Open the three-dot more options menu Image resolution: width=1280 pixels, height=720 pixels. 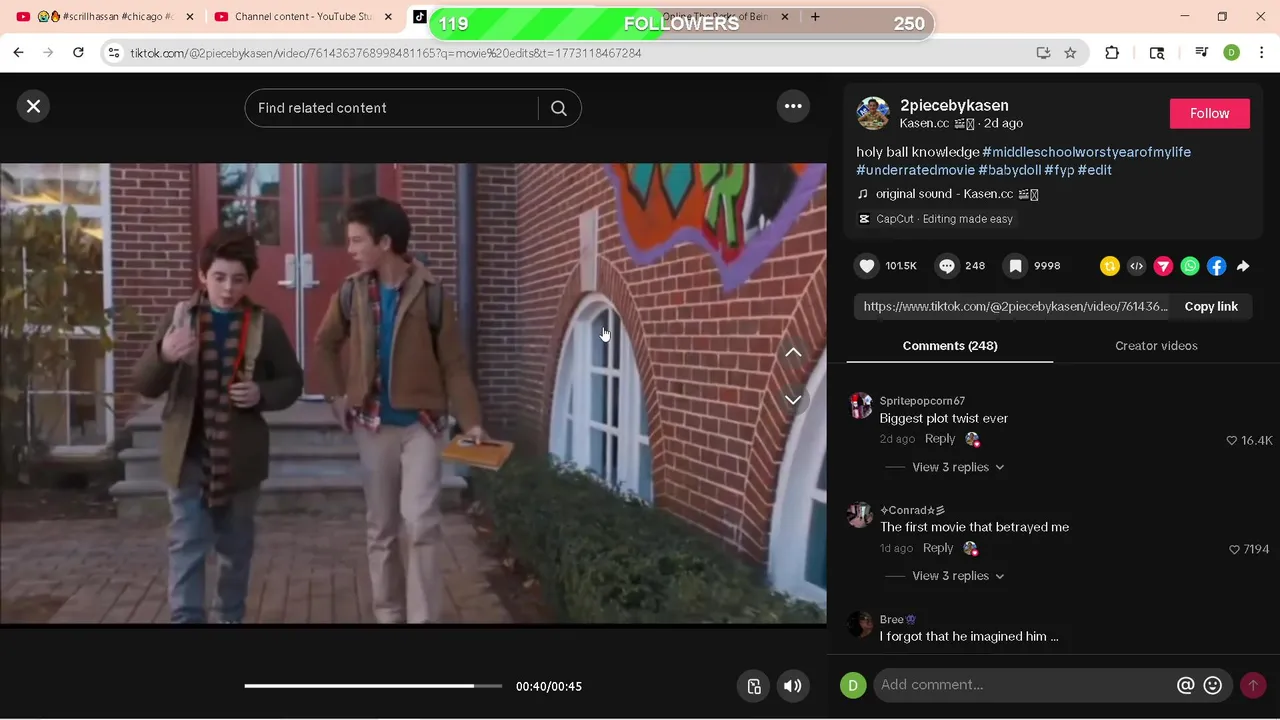(x=793, y=106)
